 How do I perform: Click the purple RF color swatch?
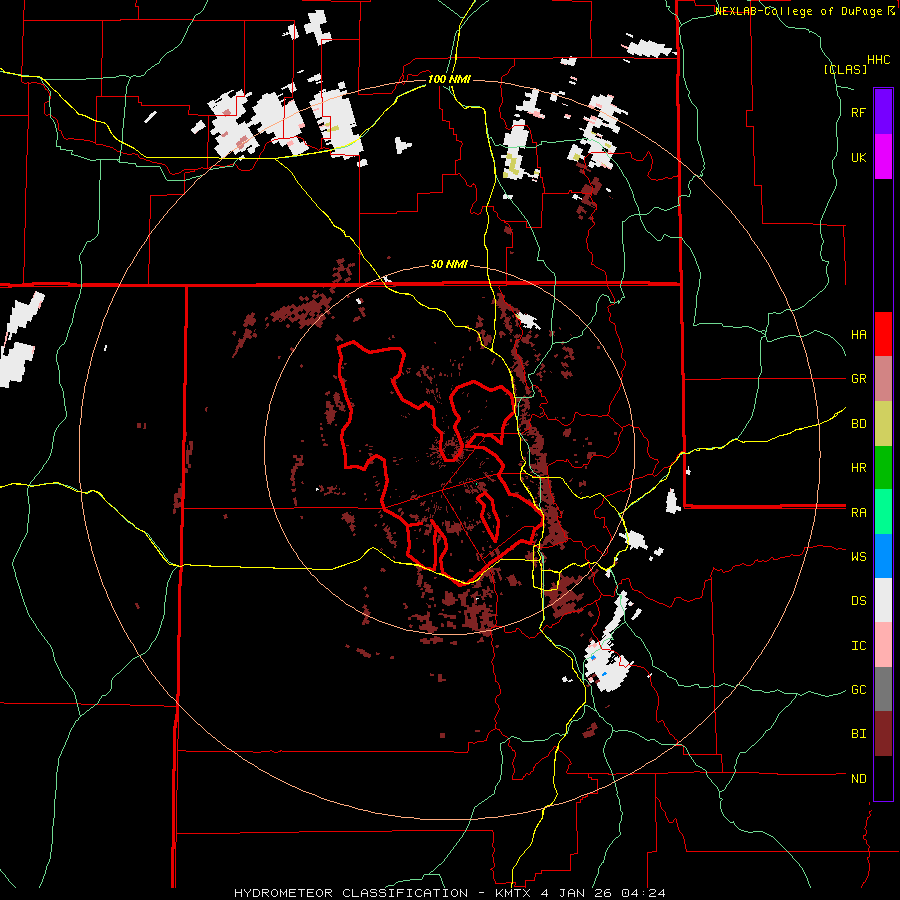tap(883, 112)
